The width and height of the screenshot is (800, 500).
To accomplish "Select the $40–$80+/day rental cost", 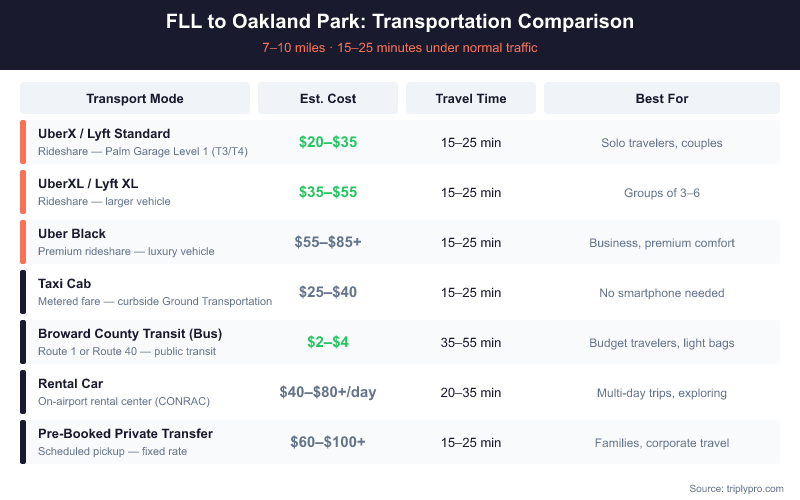I will pyautogui.click(x=328, y=392).
